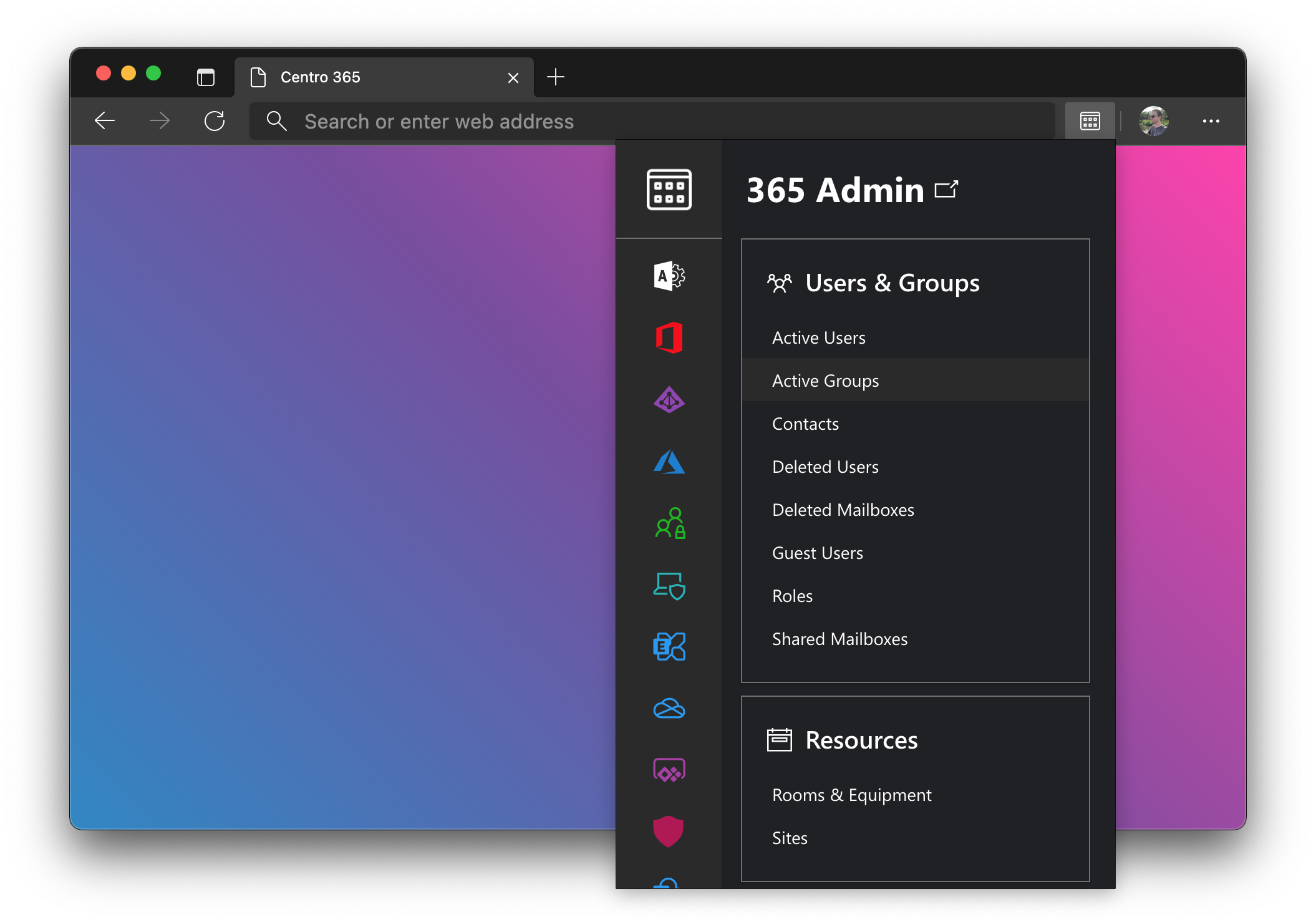Open the crimson Security shield icon
The height and width of the screenshot is (922, 1316).
[x=668, y=831]
